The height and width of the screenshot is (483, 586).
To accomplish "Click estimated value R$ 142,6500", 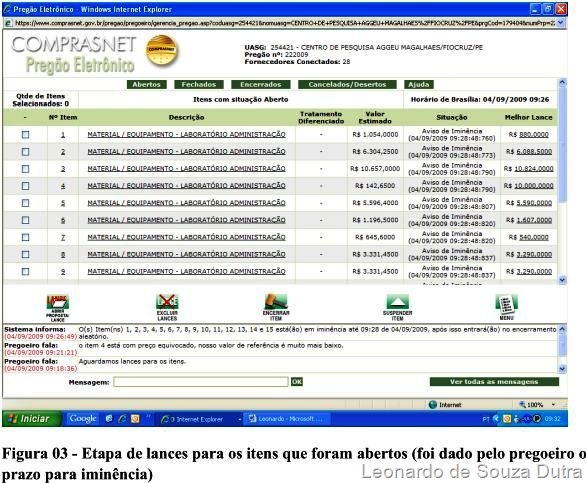I will pyautogui.click(x=375, y=186).
